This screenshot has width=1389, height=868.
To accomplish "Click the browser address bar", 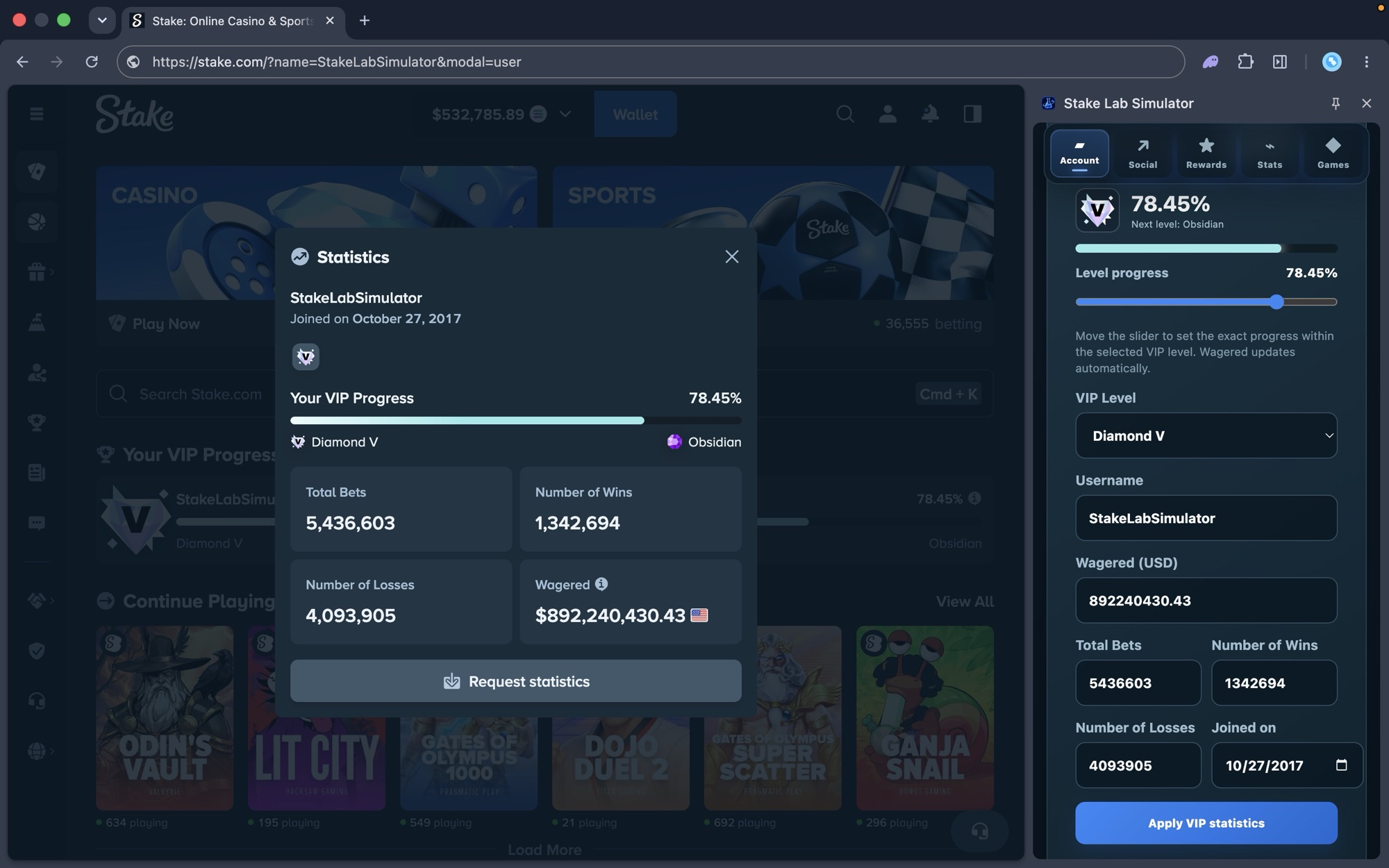I will point(650,62).
